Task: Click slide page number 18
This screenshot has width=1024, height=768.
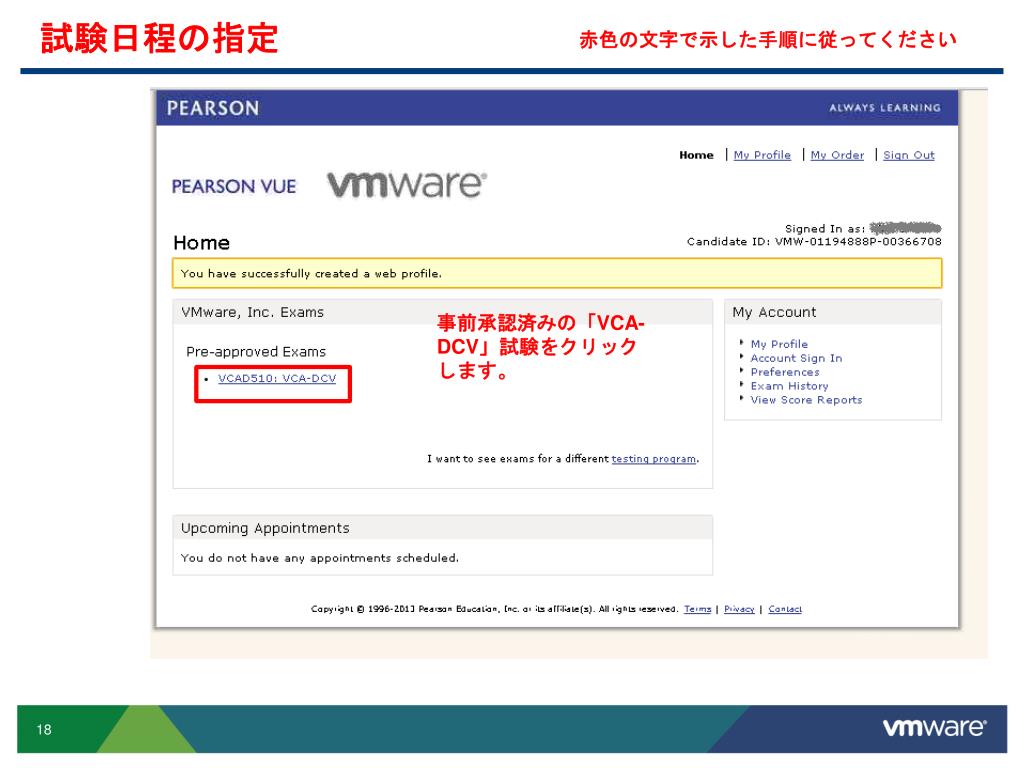Action: tap(44, 729)
